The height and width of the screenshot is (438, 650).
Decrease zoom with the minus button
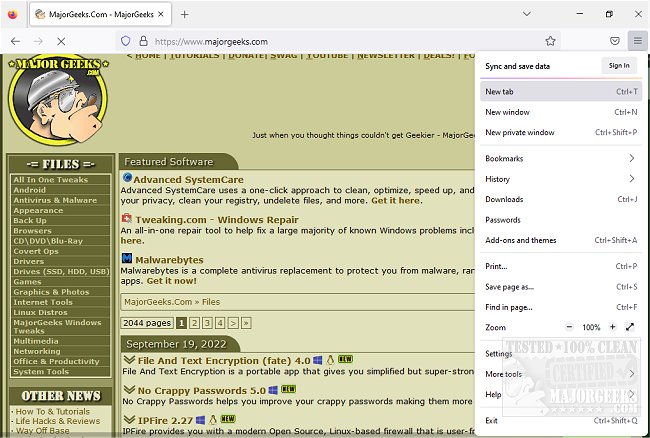pyautogui.click(x=569, y=327)
